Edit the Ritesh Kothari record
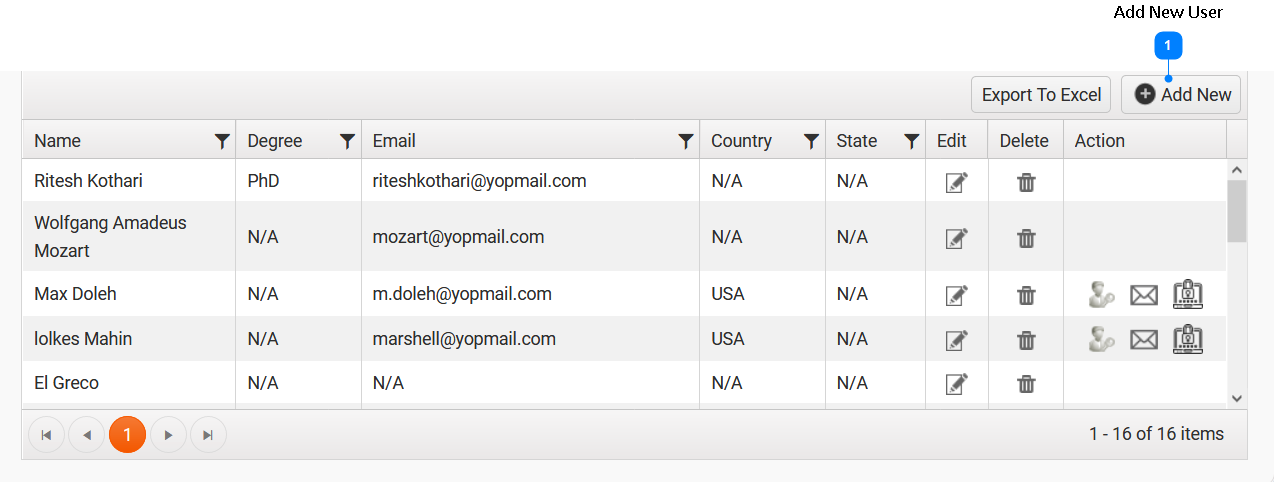1274x482 pixels. (957, 183)
